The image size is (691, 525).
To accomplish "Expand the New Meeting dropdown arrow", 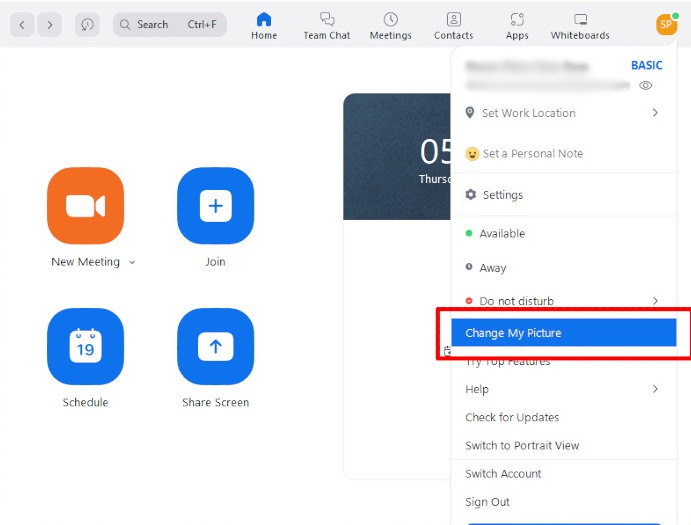I will click(x=132, y=262).
